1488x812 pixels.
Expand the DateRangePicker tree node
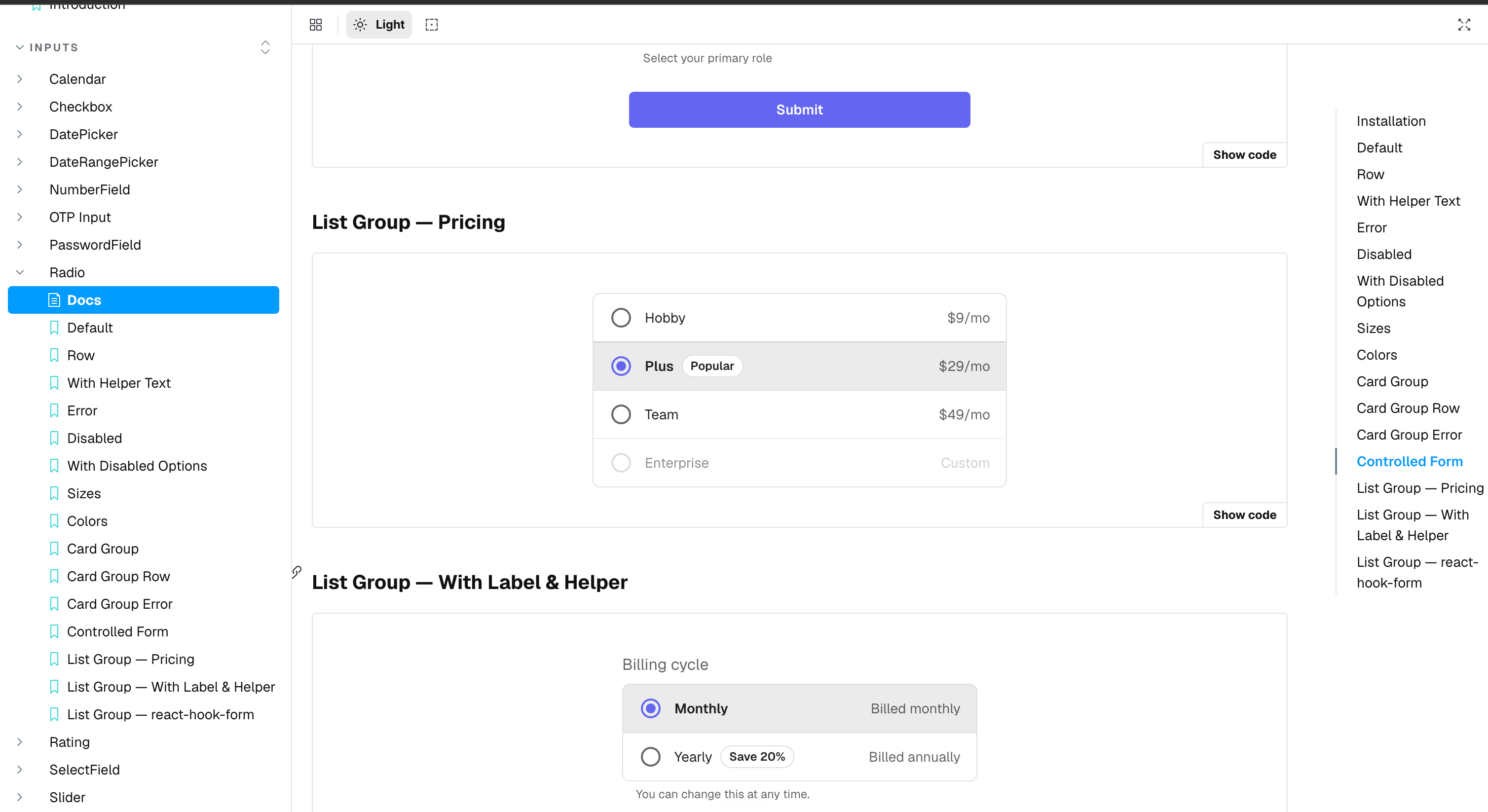click(20, 162)
